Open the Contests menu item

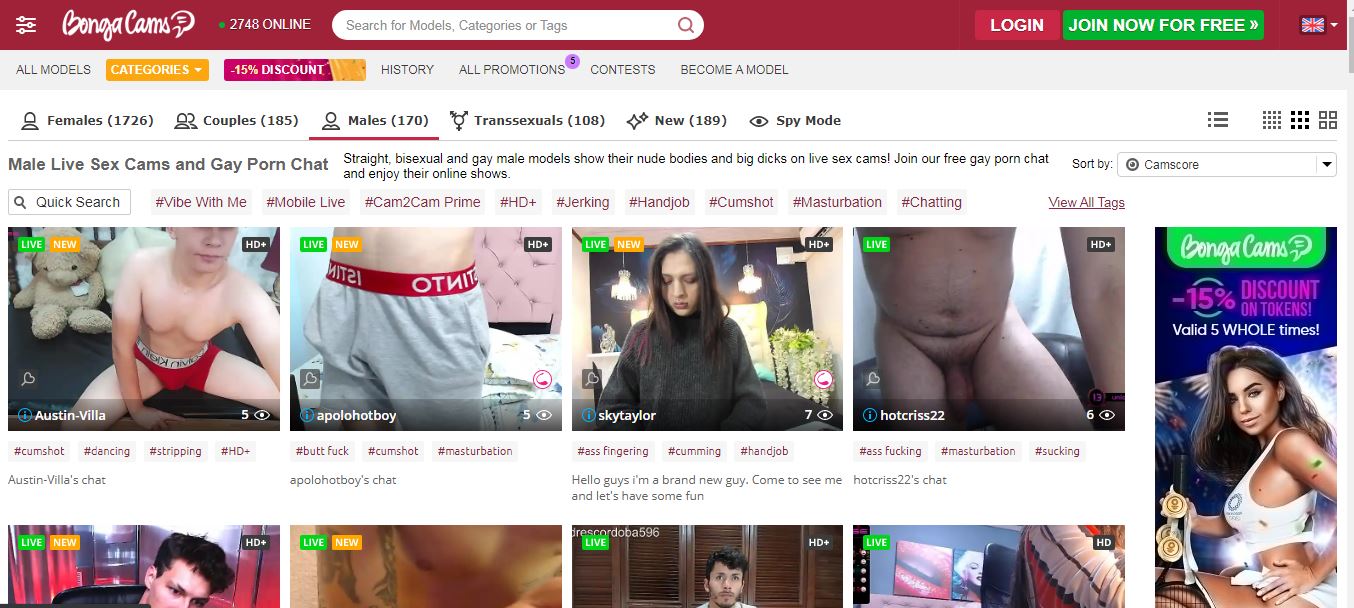pyautogui.click(x=623, y=70)
